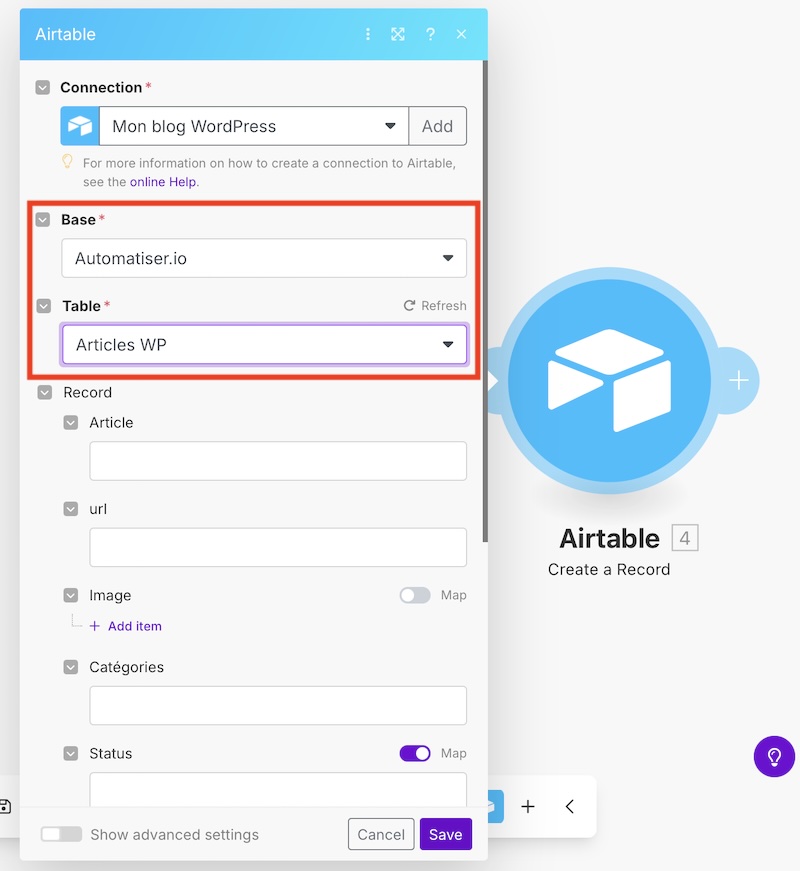The width and height of the screenshot is (800, 871).
Task: Click into the url input field
Action: (278, 547)
